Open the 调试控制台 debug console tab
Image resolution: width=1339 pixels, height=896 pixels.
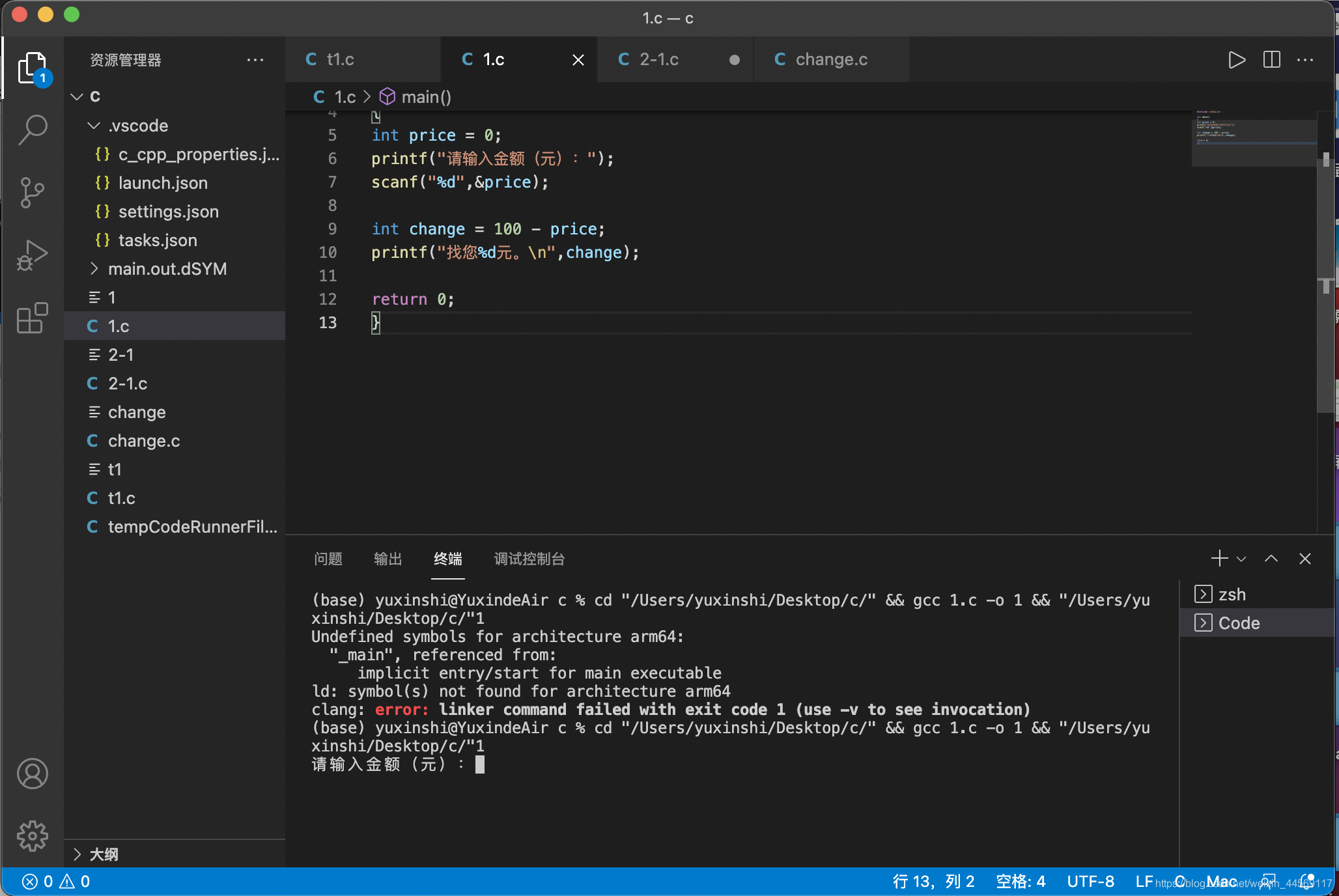529,559
